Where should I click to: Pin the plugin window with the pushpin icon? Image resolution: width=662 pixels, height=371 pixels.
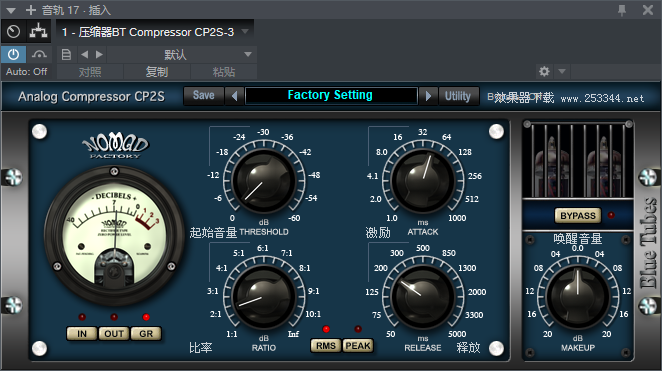click(622, 10)
